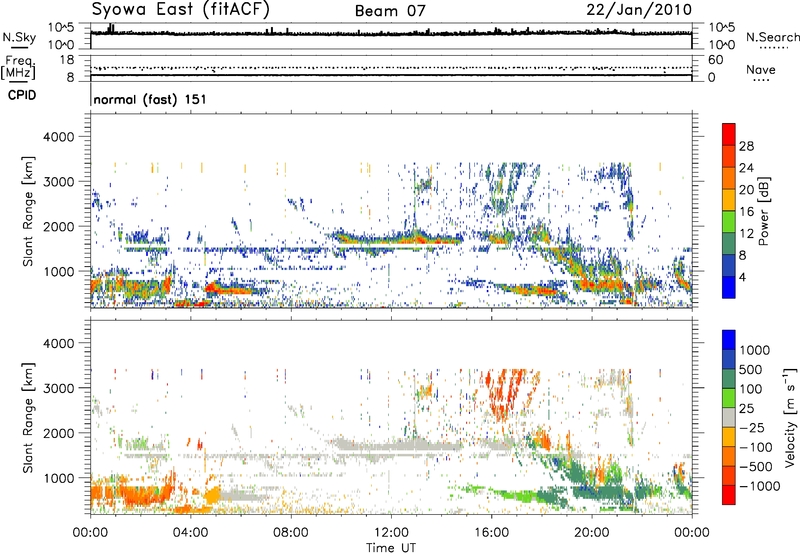
Task: Click the '-25' velocity scale label
Action: [751, 427]
